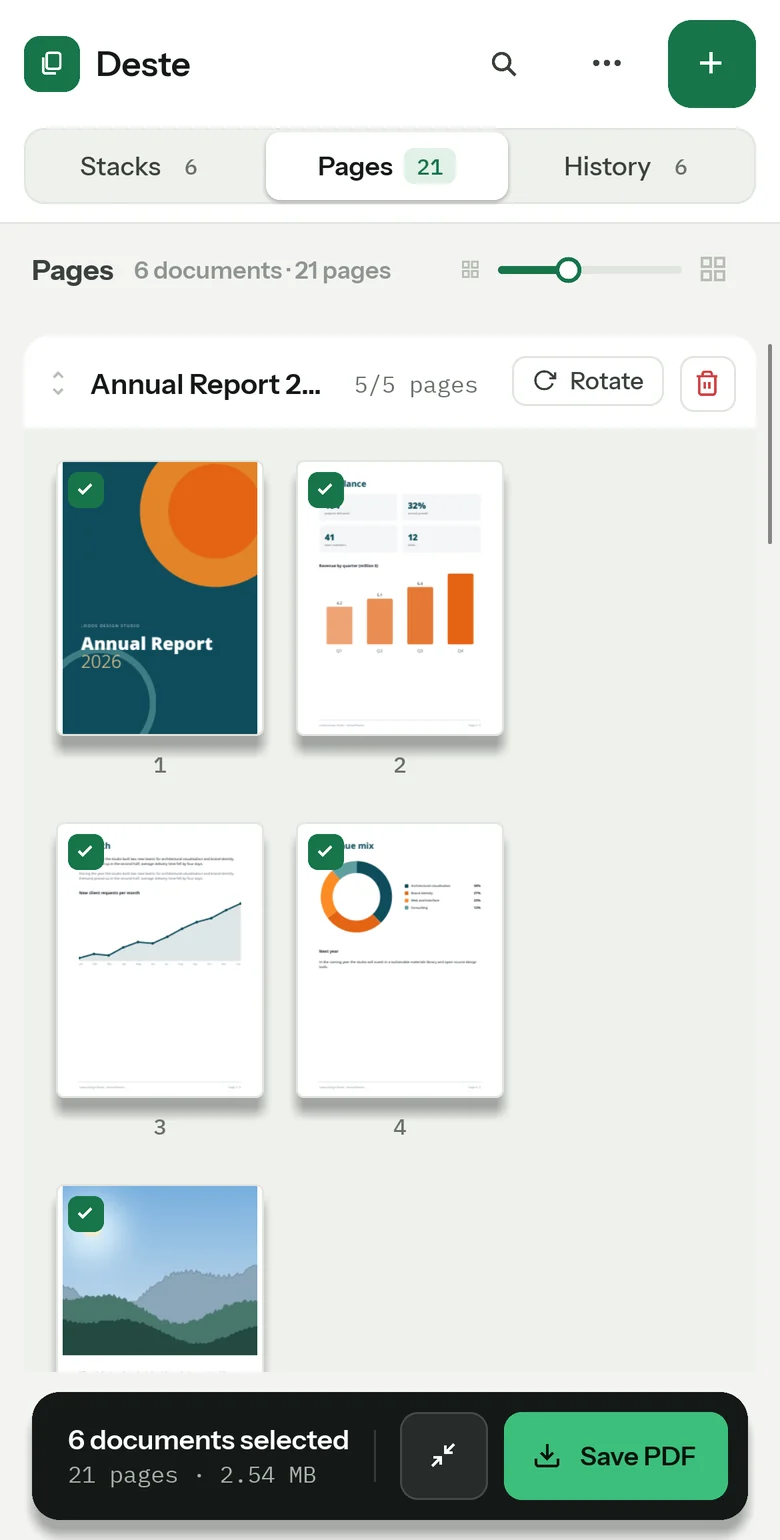The image size is (780, 1540).
Task: Click the "5/5 pages" count text
Action: tap(416, 385)
